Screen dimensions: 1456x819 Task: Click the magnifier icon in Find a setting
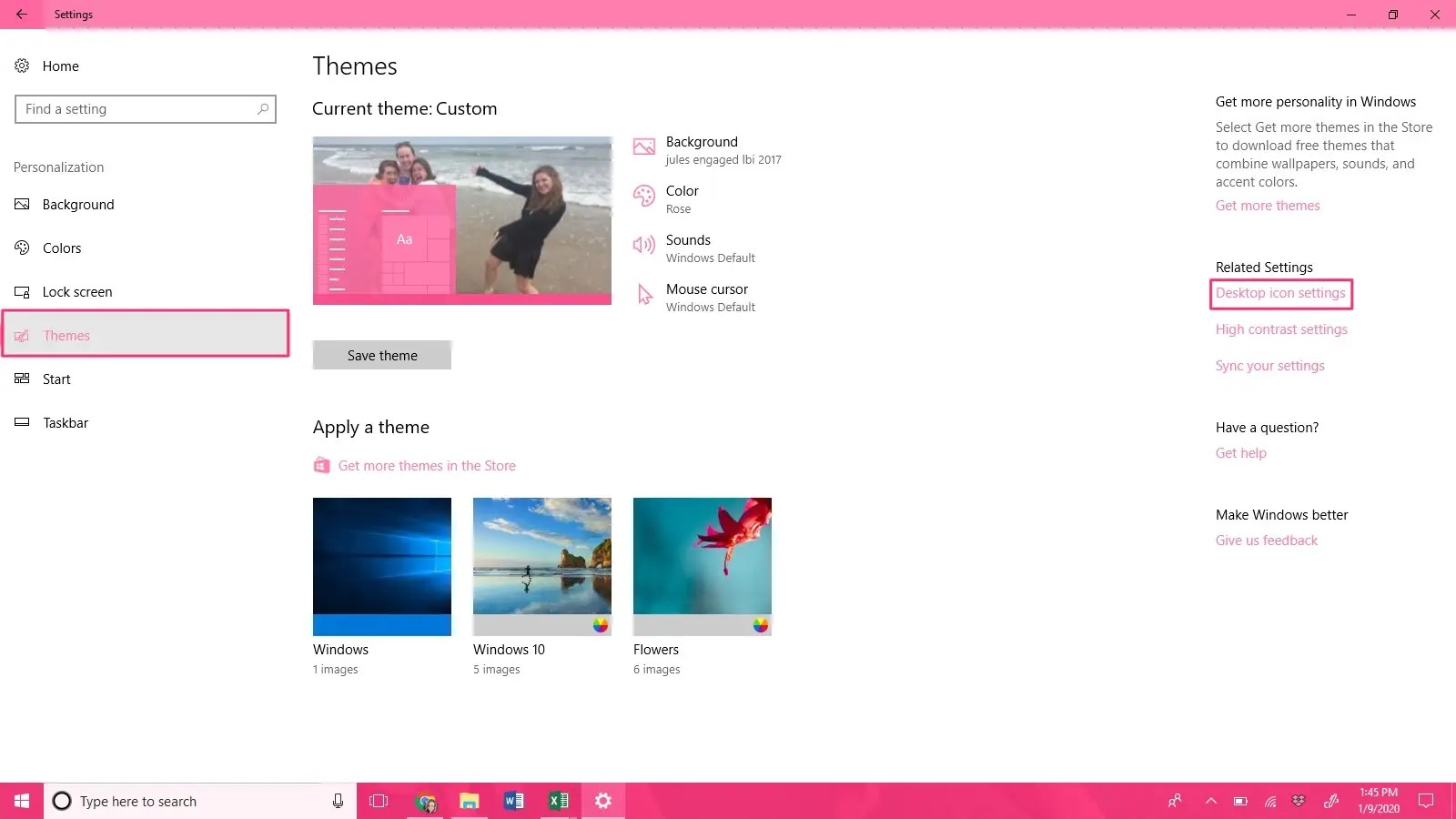click(262, 109)
